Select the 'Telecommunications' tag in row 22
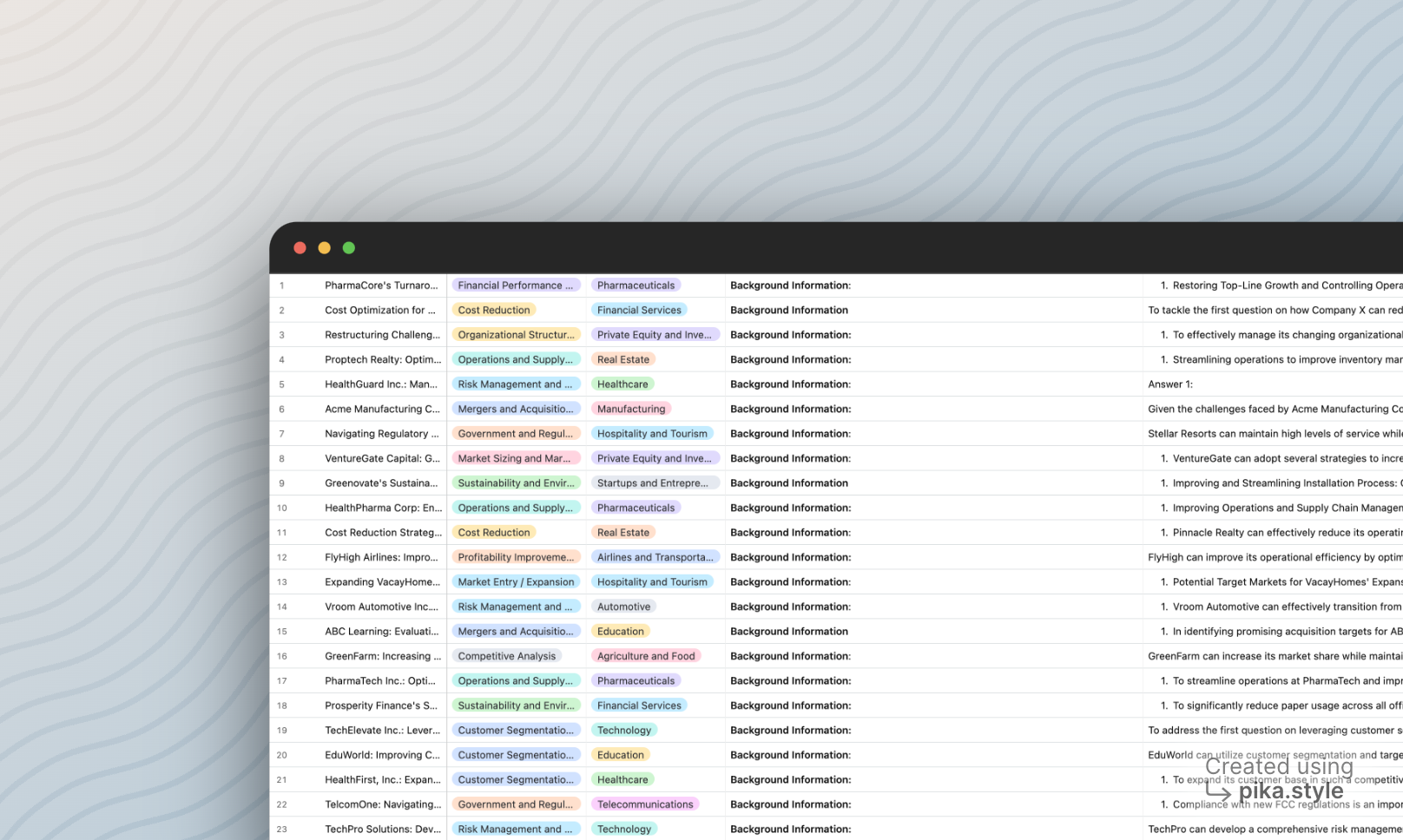The width and height of the screenshot is (1403, 840). point(645,804)
